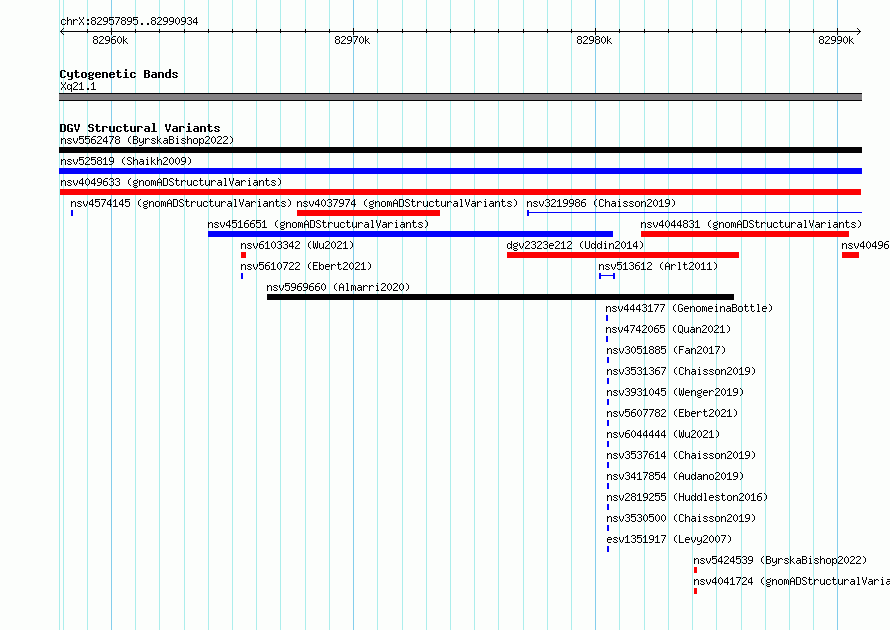
Task: Select the black nsv5562478 variant bar
Action: [460, 150]
